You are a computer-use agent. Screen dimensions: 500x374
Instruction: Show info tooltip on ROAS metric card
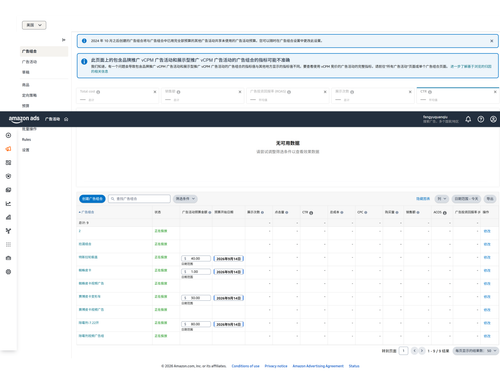tap(289, 92)
